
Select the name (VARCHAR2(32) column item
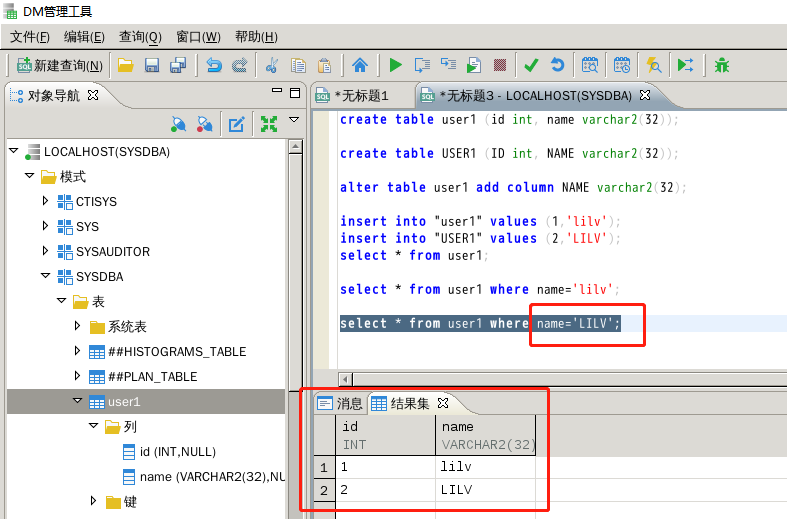[204, 477]
